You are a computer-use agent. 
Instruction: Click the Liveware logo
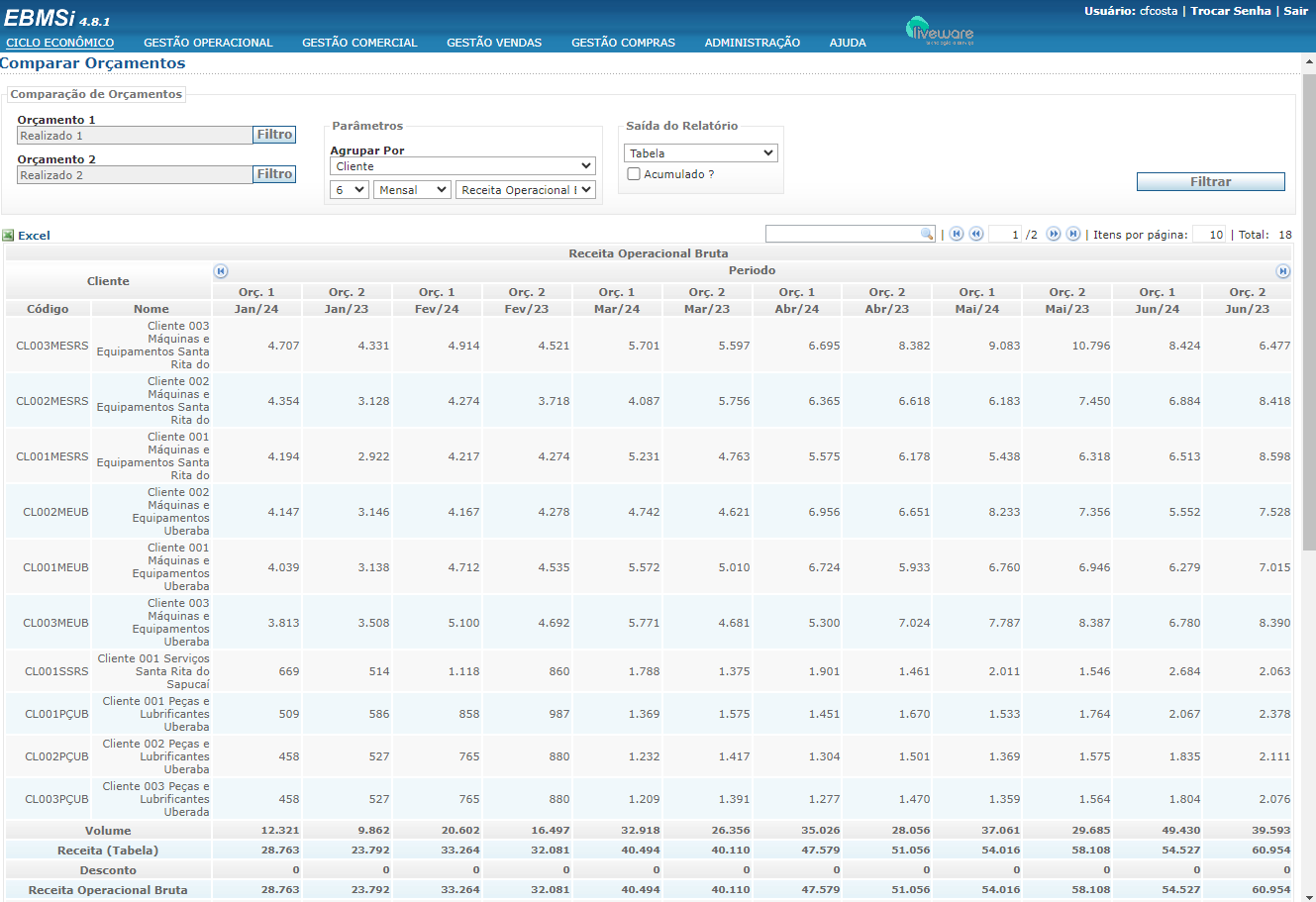click(940, 32)
